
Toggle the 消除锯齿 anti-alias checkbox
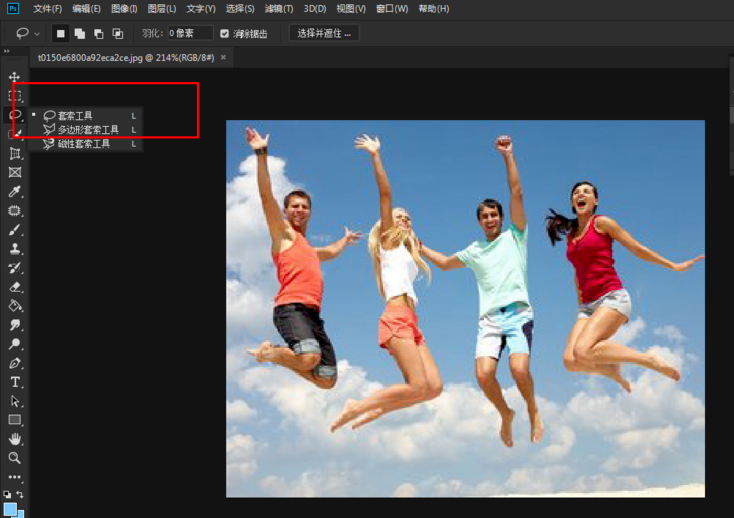click(225, 33)
